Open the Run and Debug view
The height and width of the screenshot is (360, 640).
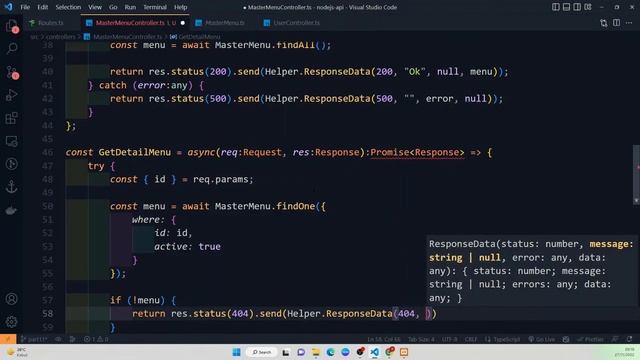pos(12,95)
